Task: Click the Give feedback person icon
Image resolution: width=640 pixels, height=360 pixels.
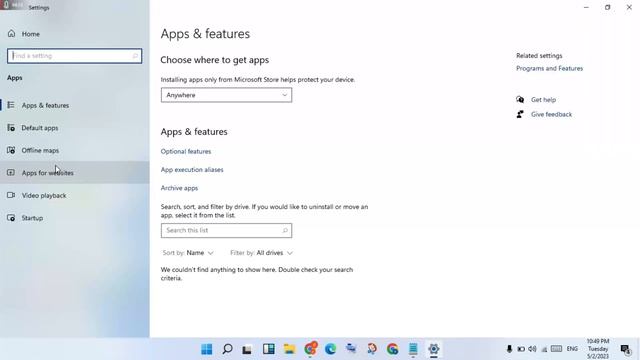Action: (520, 114)
